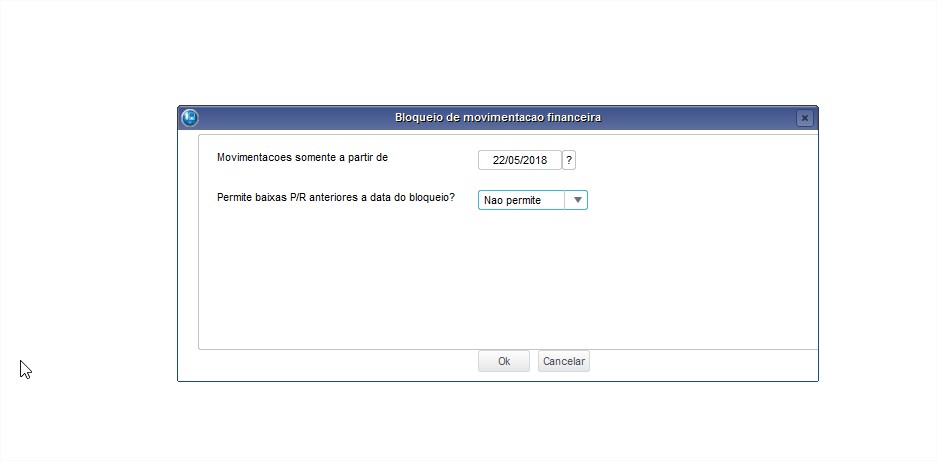This screenshot has height=461, width=937.
Task: Open the question mark lookup beside date
Action: click(569, 160)
